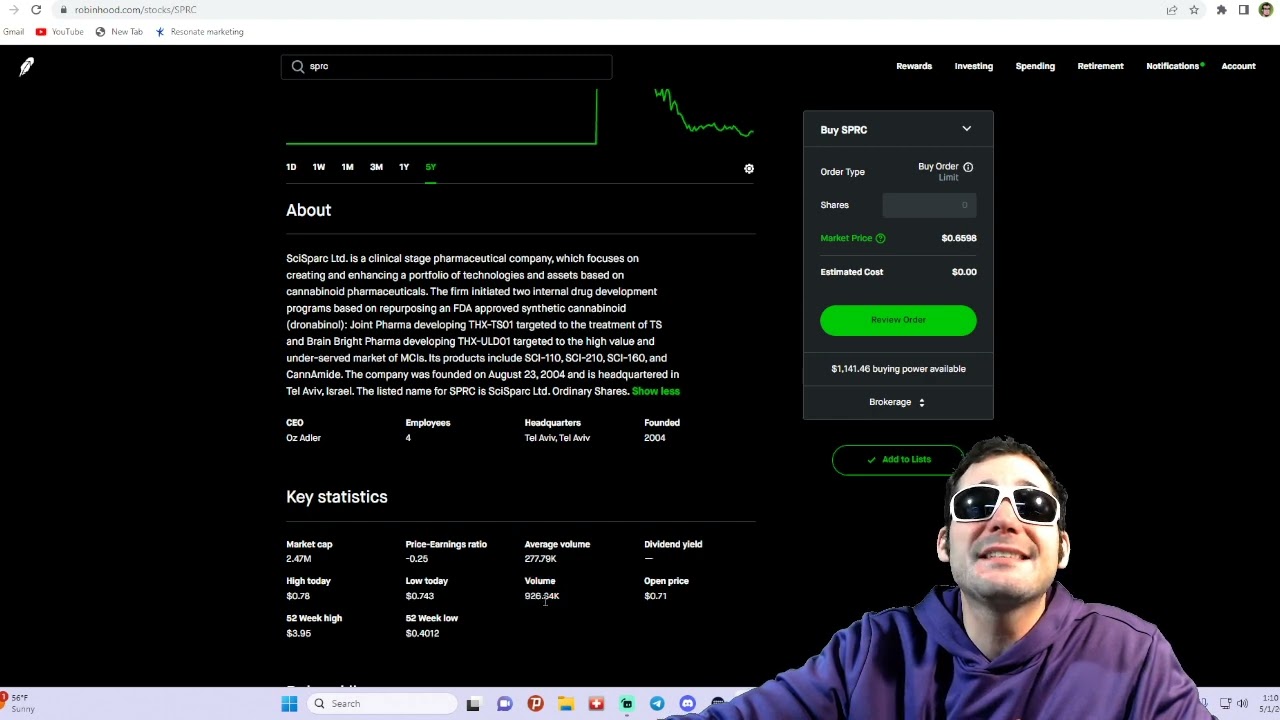1280x720 pixels.
Task: Open the red cross taskbar app
Action: tap(596, 704)
